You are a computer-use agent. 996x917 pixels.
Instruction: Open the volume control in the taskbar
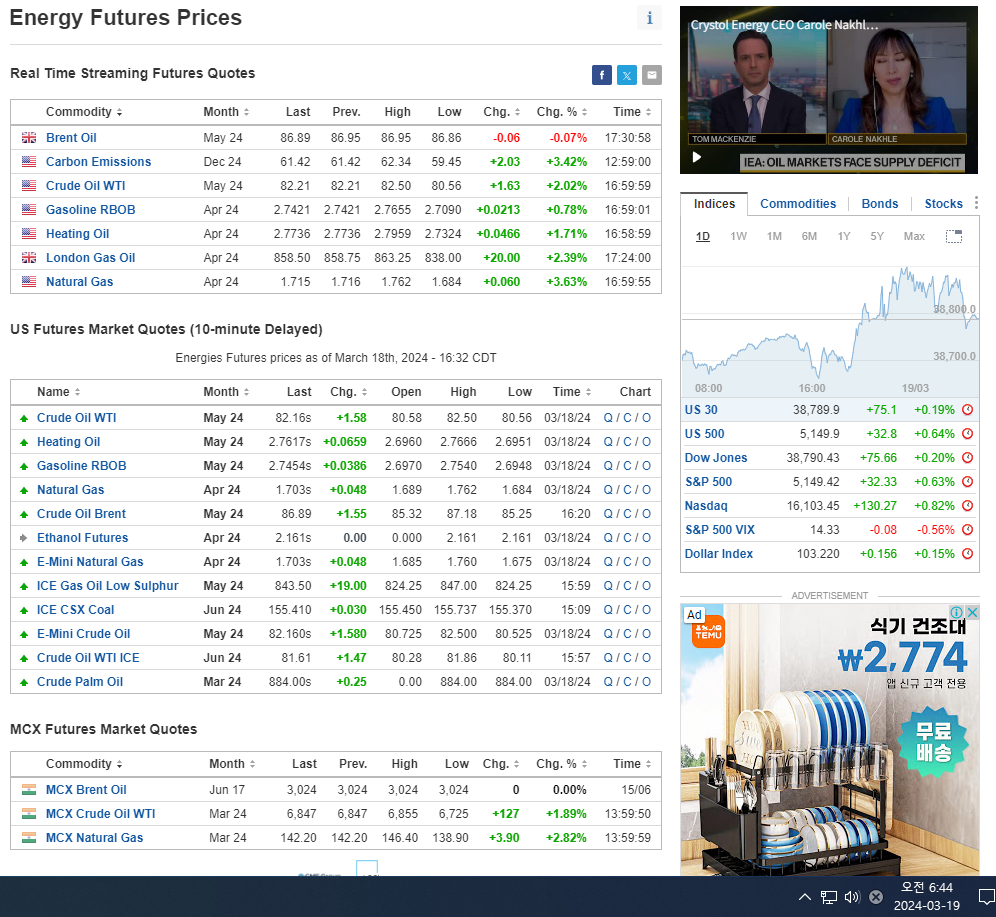pos(852,897)
